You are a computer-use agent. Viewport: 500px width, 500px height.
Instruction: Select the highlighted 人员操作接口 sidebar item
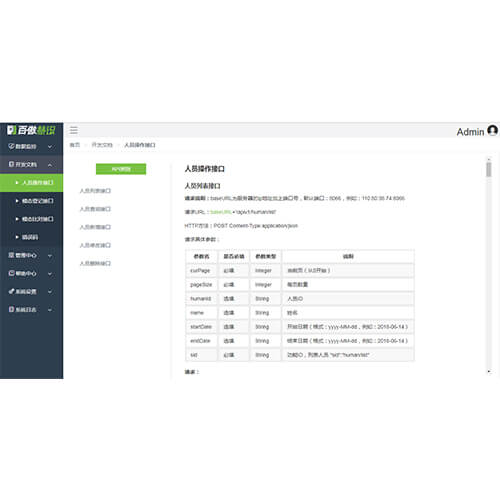[31, 183]
